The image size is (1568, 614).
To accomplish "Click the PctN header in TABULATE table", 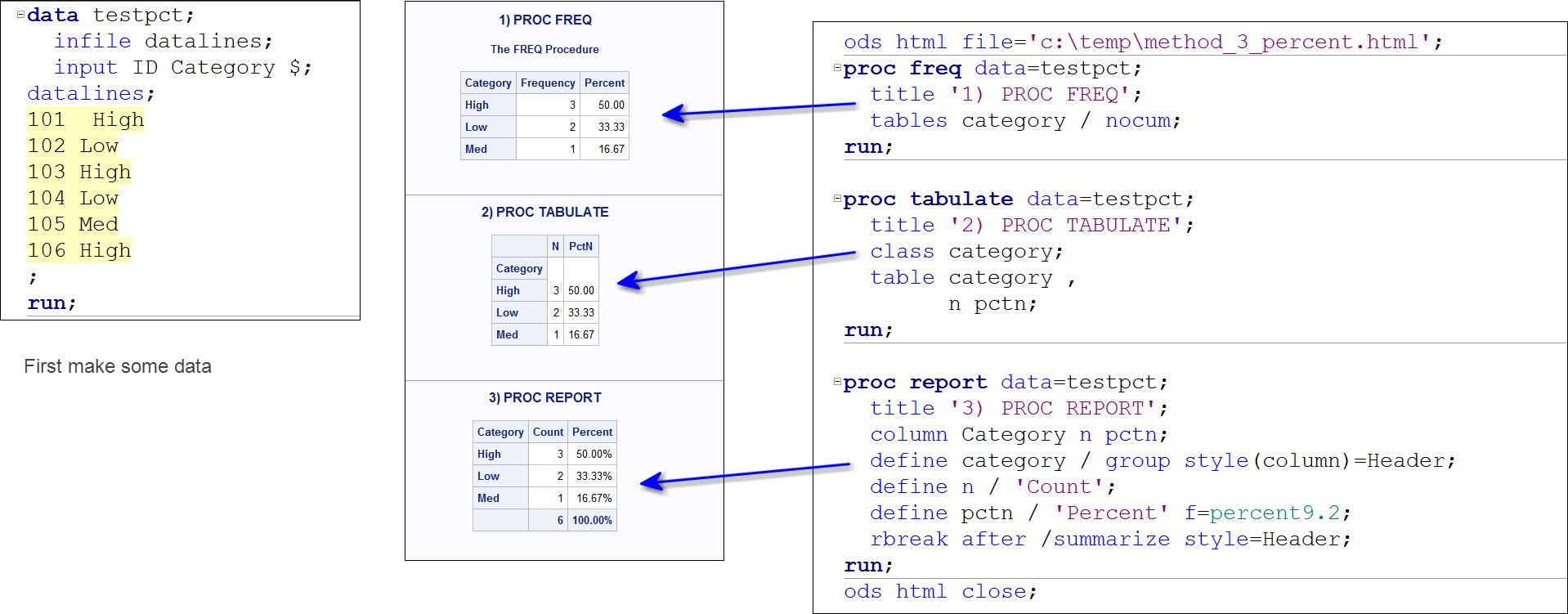I will [x=580, y=246].
